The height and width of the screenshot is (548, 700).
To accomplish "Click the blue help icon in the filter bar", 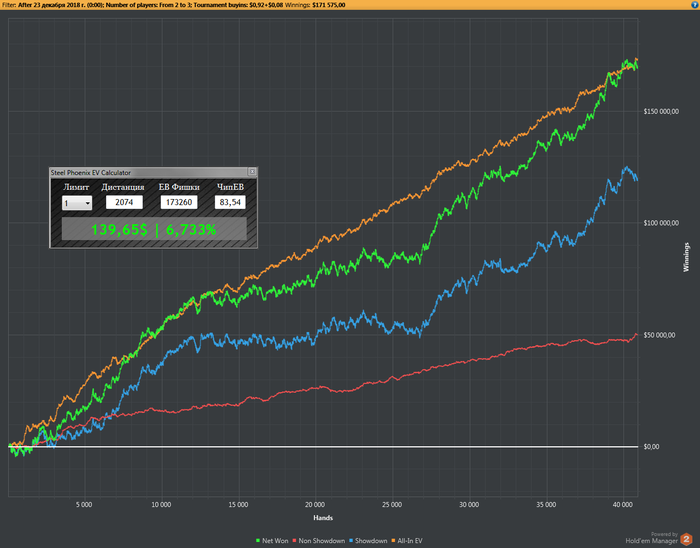I will 695,5.
